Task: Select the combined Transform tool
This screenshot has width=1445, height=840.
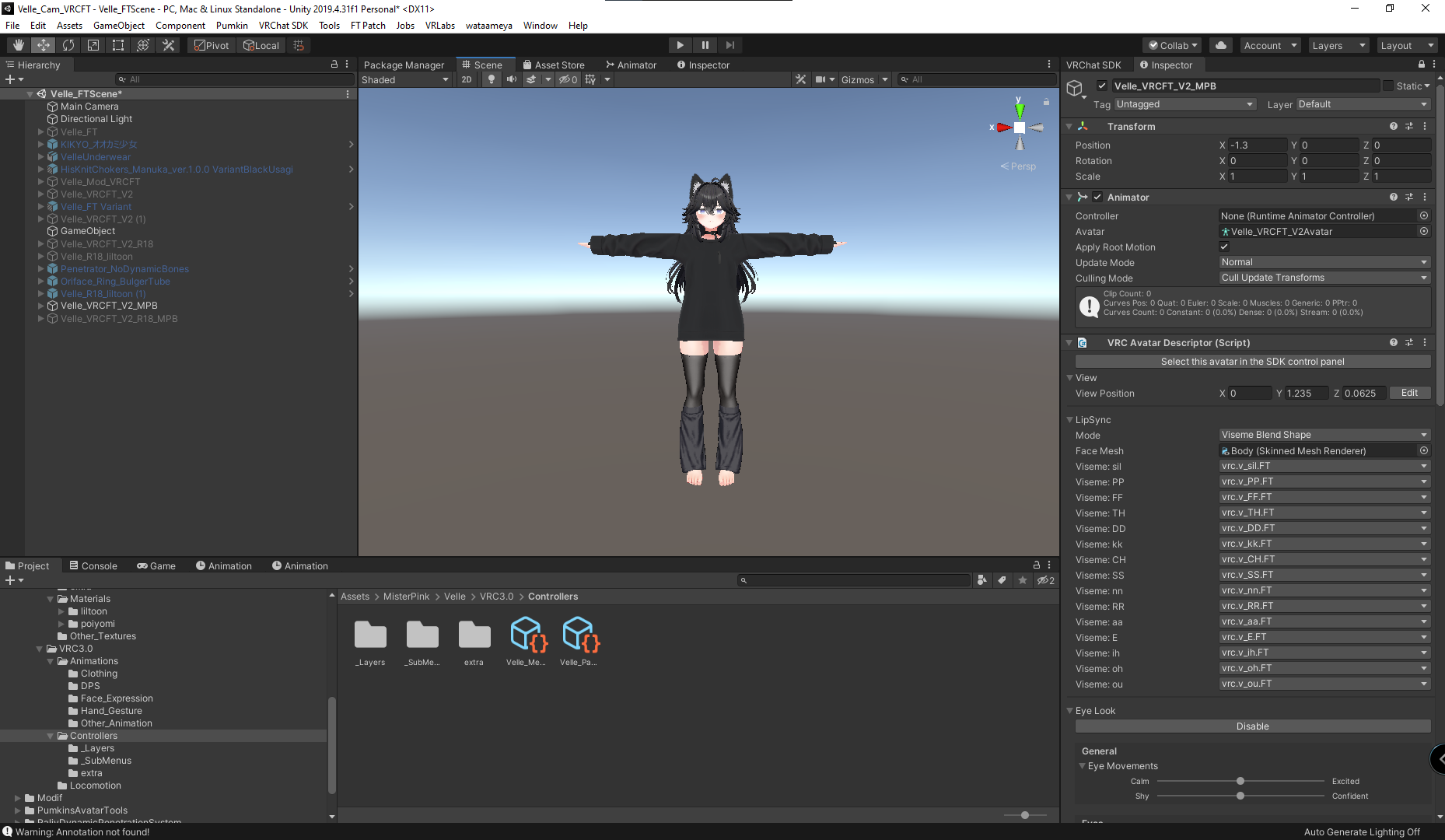Action: (x=142, y=45)
